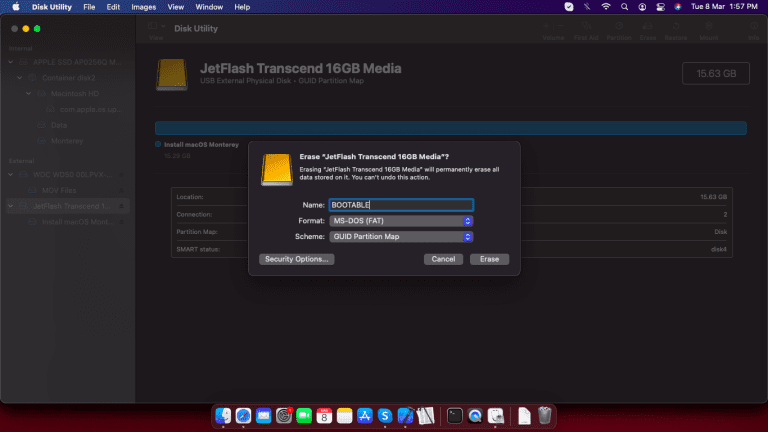Open Spotlight search in menu bar
The image size is (768, 432).
624,7
